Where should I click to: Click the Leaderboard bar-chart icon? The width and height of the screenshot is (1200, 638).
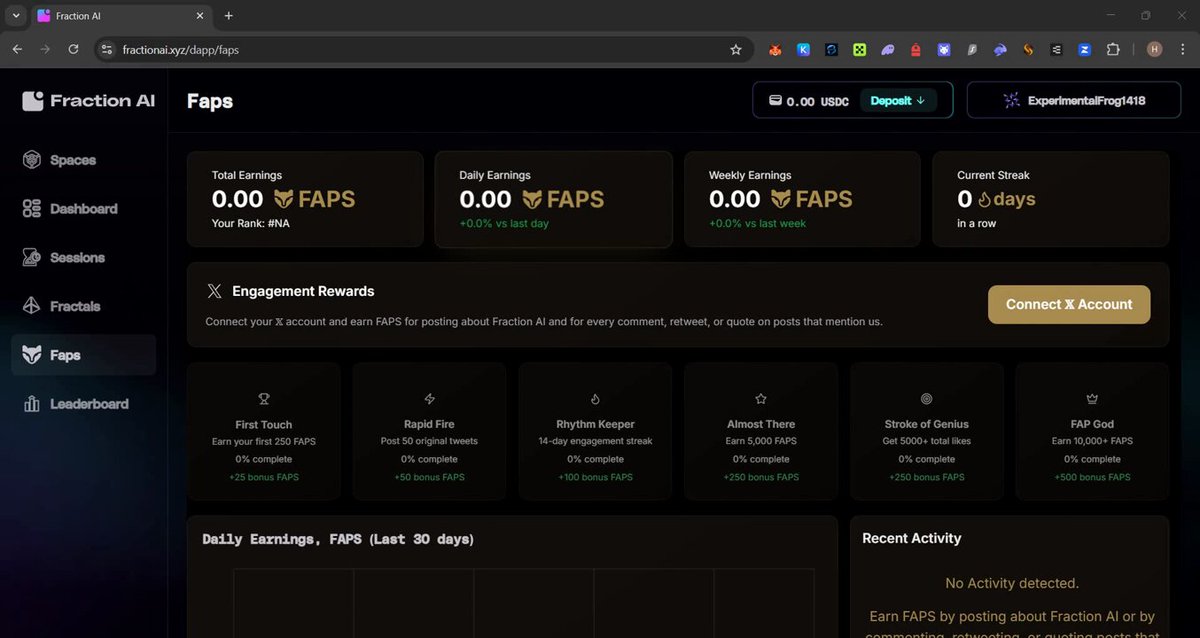(32, 404)
